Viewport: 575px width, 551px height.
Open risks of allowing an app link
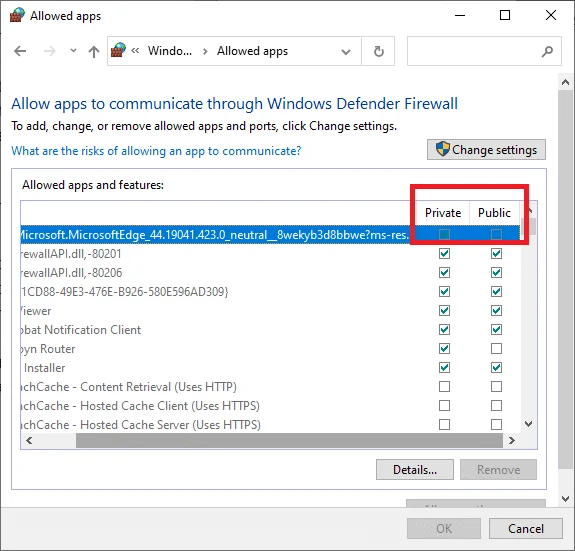coord(156,151)
